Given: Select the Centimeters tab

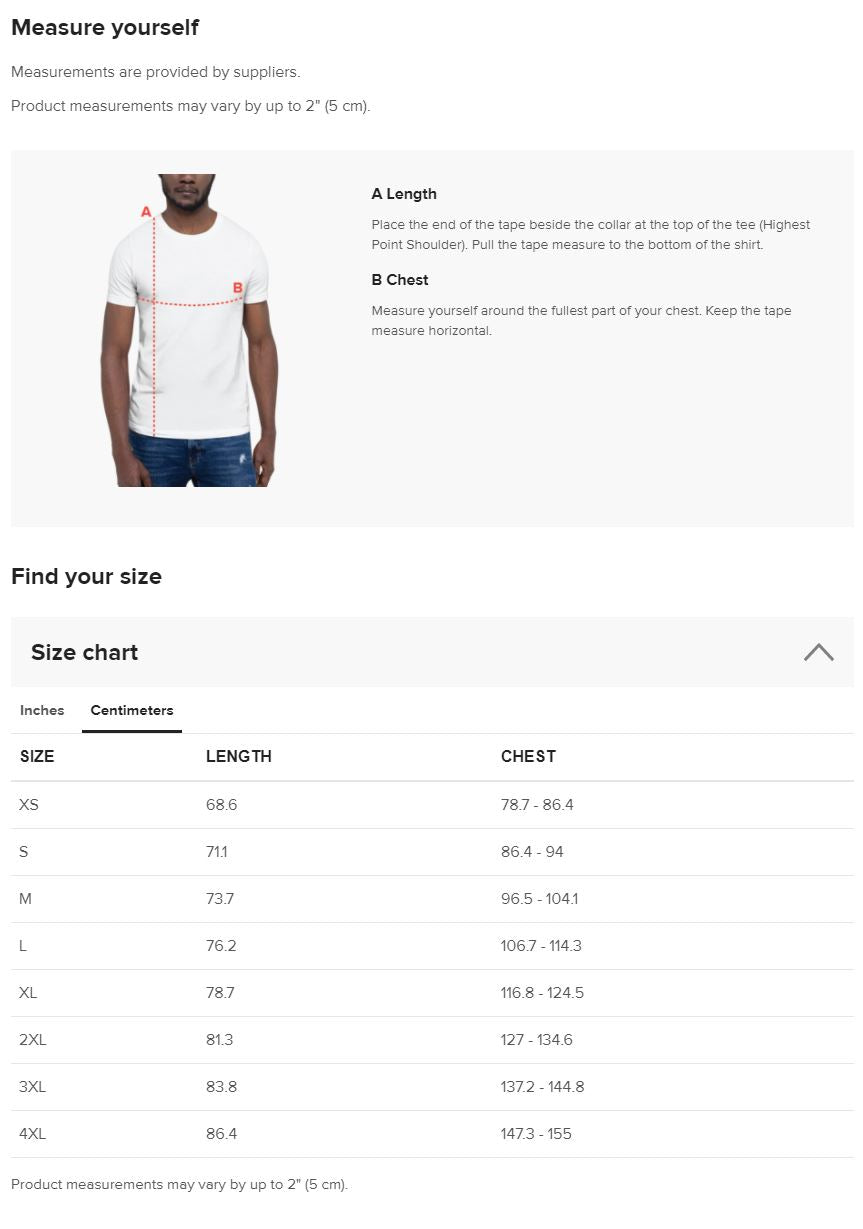Looking at the screenshot, I should [132, 710].
